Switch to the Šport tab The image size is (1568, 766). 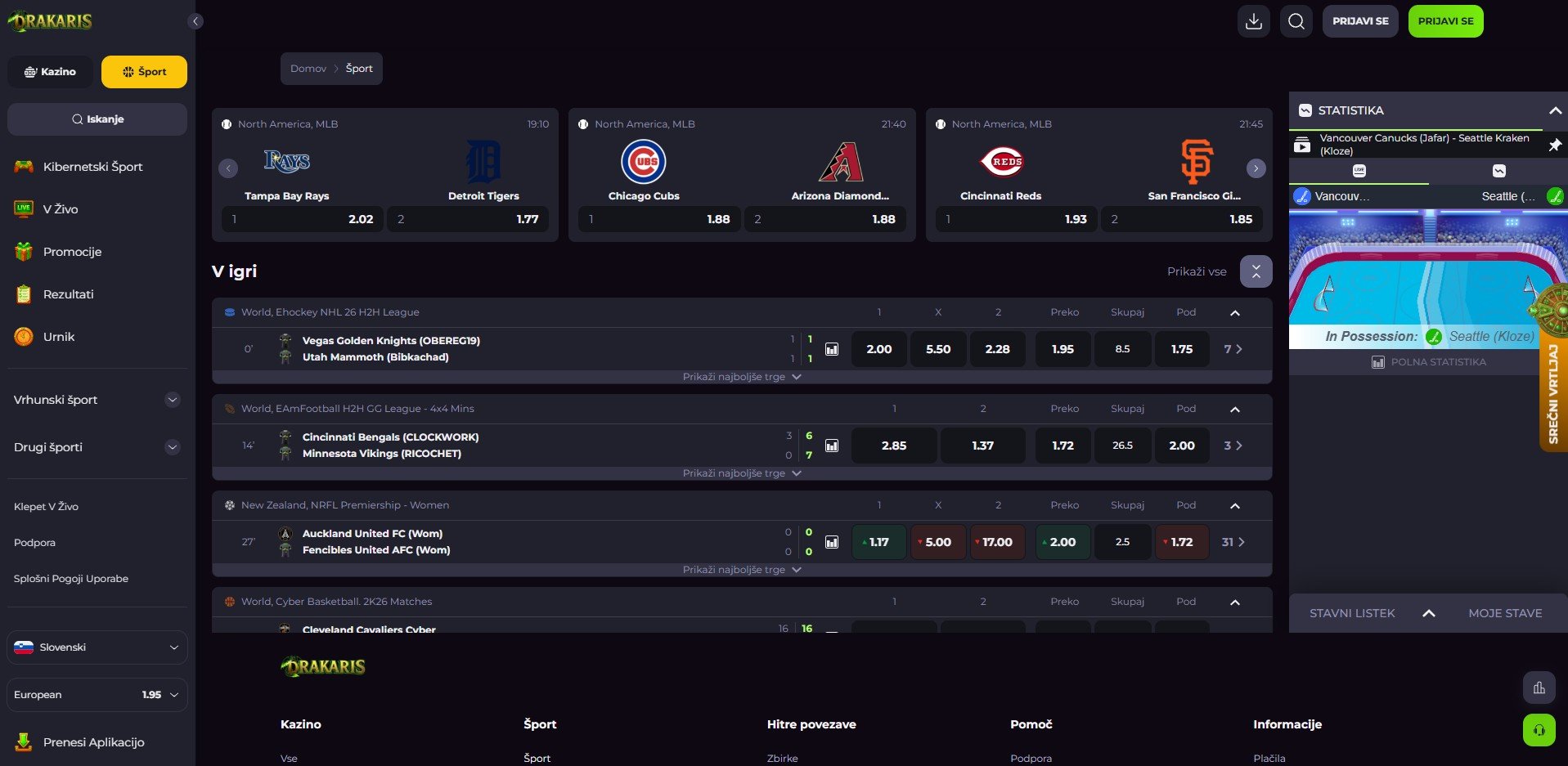(144, 72)
